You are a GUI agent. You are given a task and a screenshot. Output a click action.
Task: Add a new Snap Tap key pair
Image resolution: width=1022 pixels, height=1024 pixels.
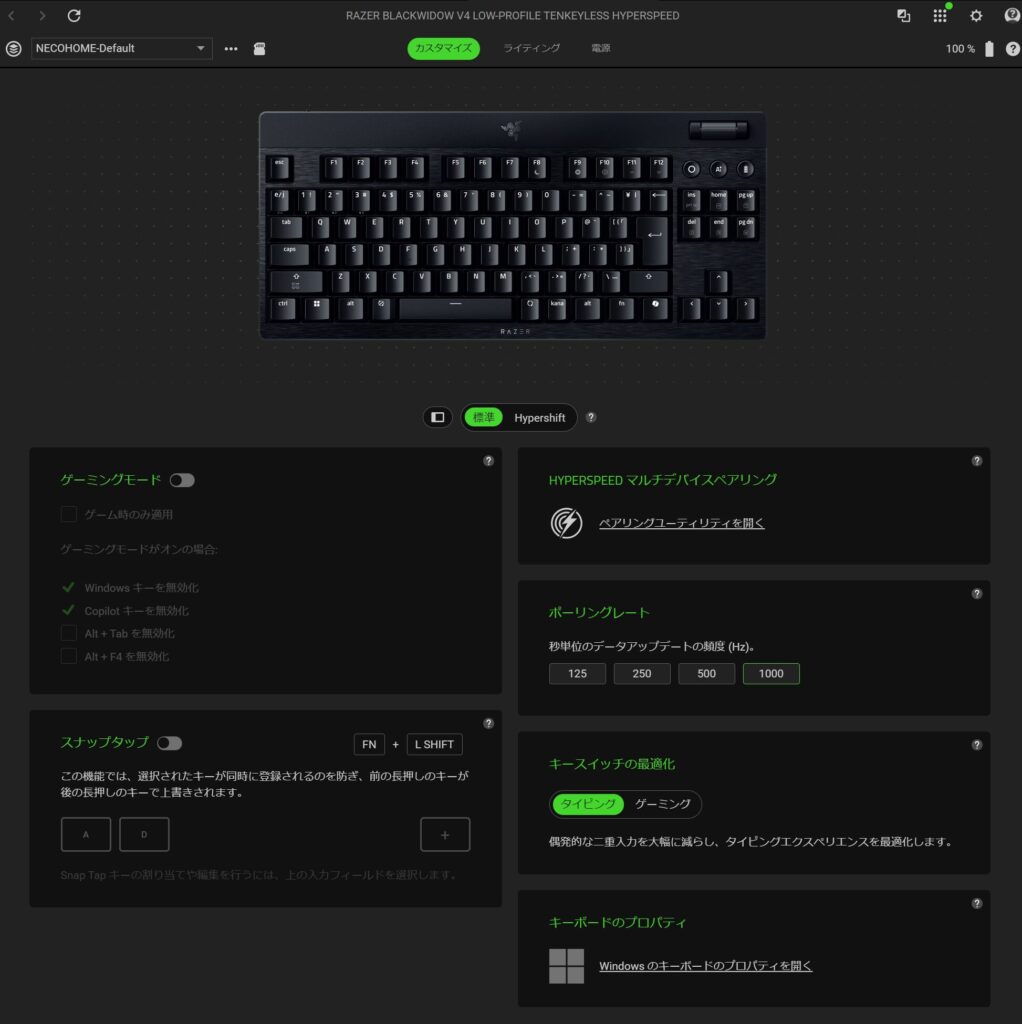tap(445, 835)
